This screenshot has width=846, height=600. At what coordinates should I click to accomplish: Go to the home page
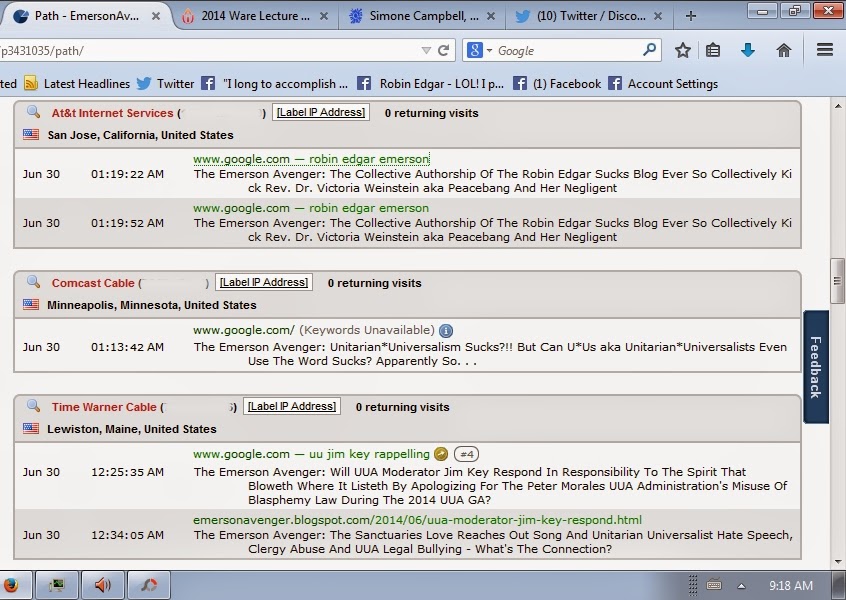(783, 51)
